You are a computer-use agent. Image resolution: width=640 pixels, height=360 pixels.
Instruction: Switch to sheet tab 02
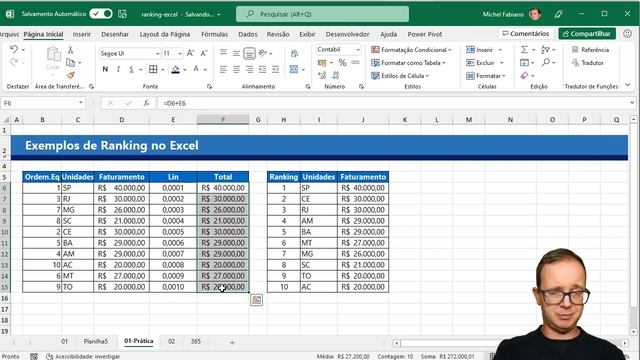pyautogui.click(x=171, y=342)
